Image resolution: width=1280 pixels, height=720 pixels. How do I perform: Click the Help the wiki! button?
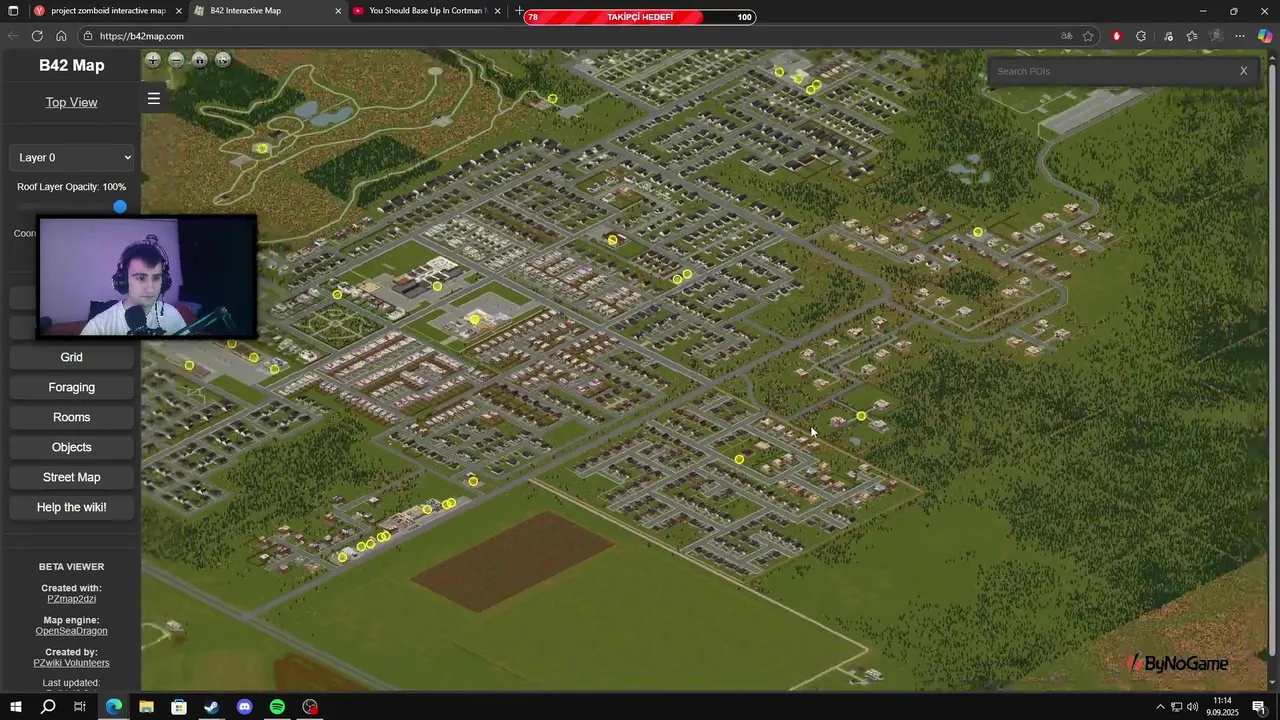click(x=71, y=507)
